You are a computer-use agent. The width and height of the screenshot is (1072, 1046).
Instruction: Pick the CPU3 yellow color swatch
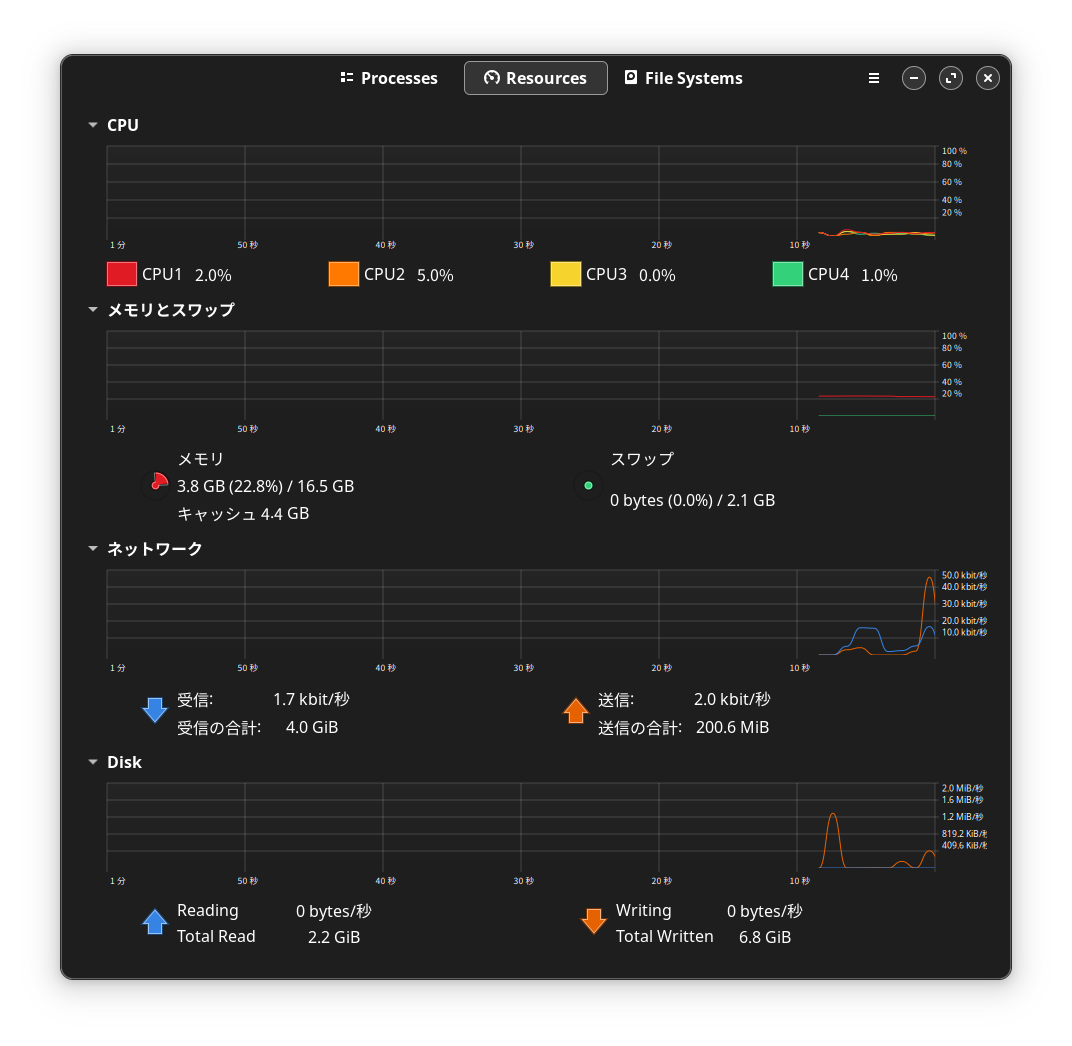coord(565,274)
